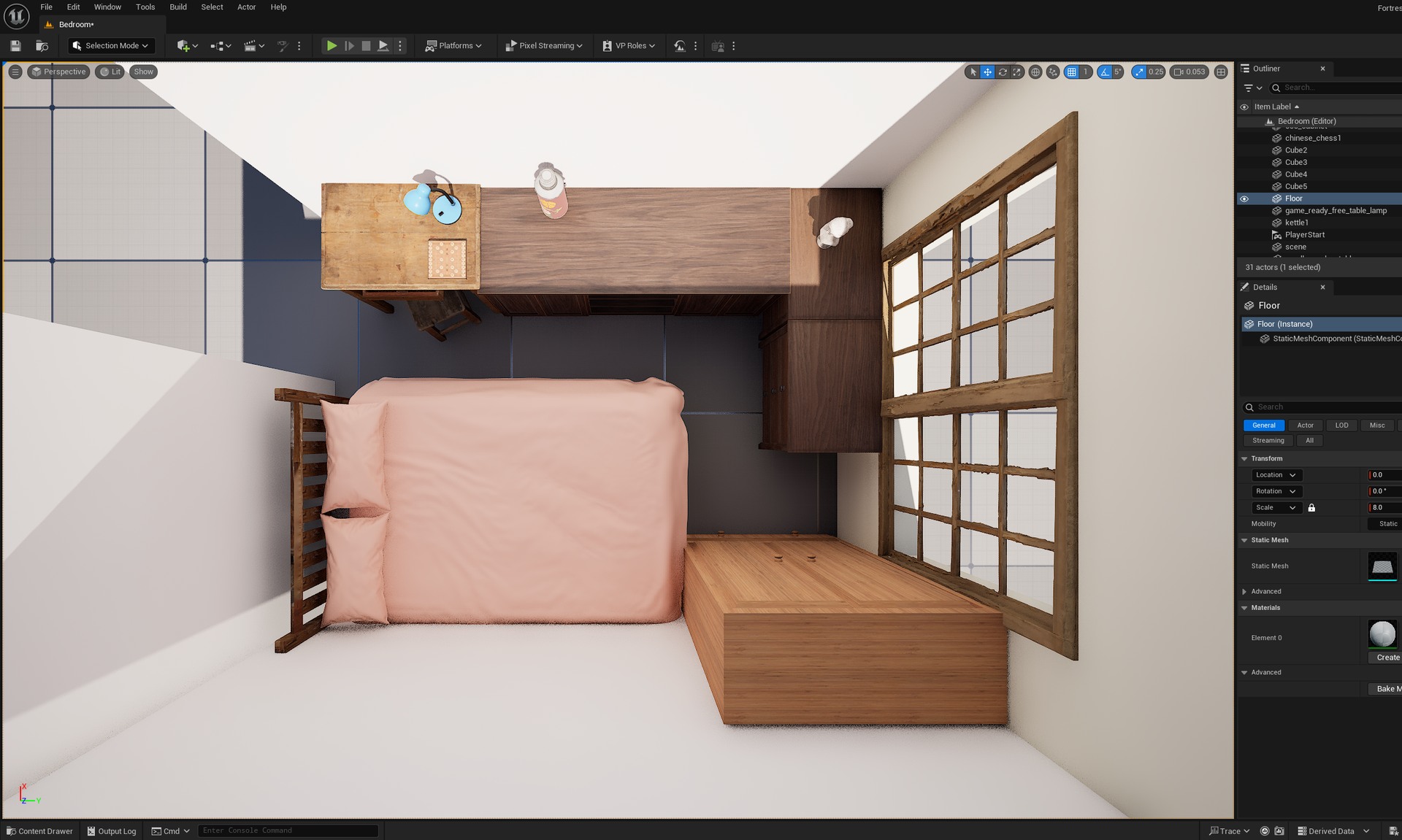Screen dimensions: 1402x840
Task: Click the Skip/advance frame playback icon
Action: (x=349, y=46)
